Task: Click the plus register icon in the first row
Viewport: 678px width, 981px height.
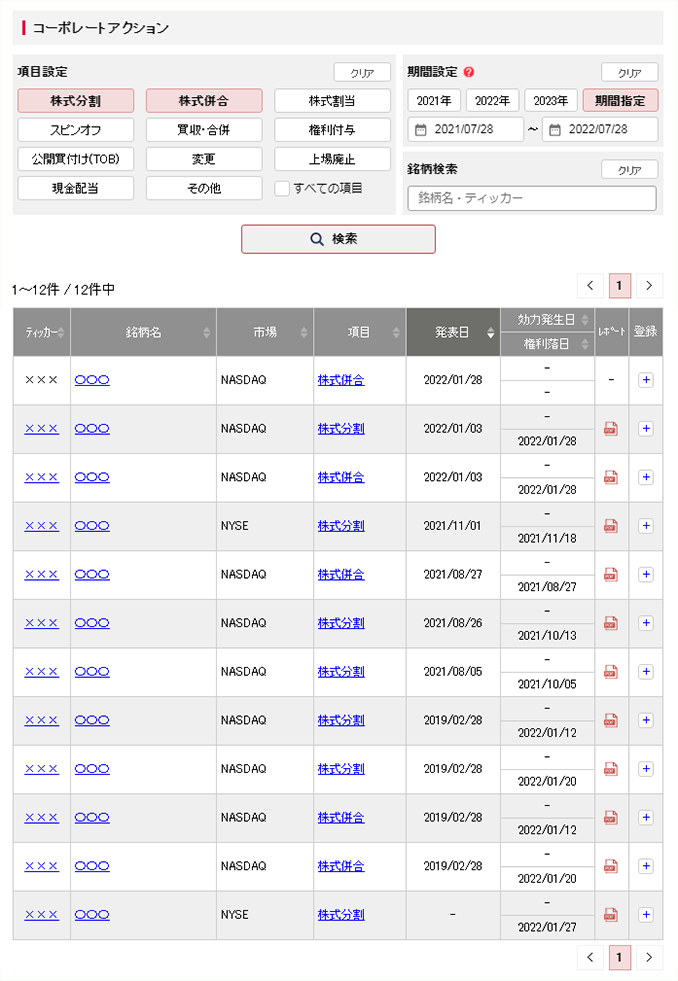Action: click(645, 380)
